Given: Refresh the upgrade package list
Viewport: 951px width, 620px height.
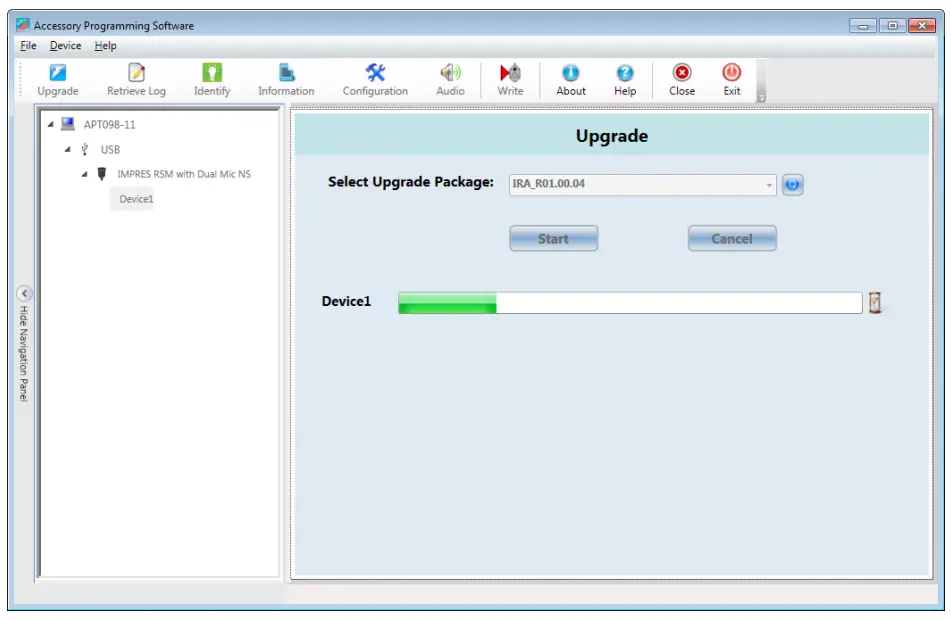Looking at the screenshot, I should pos(793,185).
